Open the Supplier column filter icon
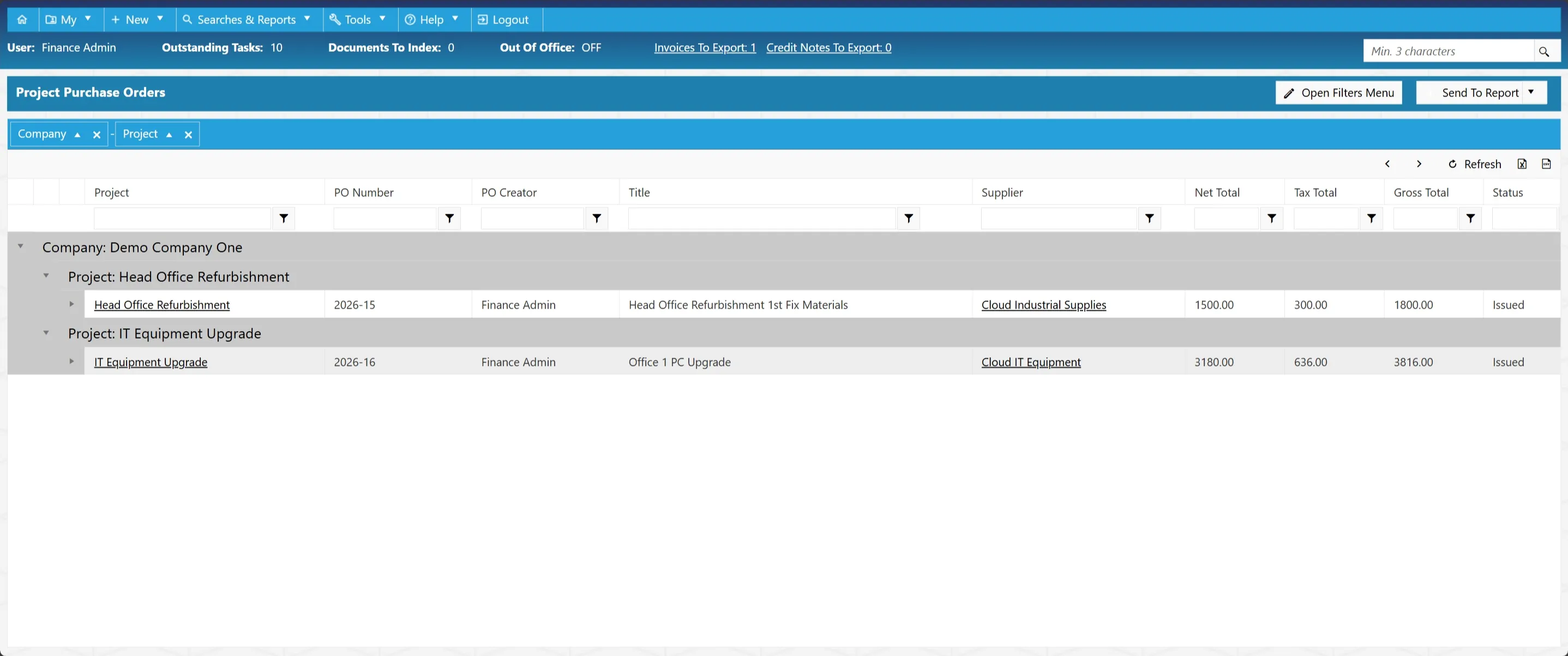The height and width of the screenshot is (656, 1568). [1149, 219]
